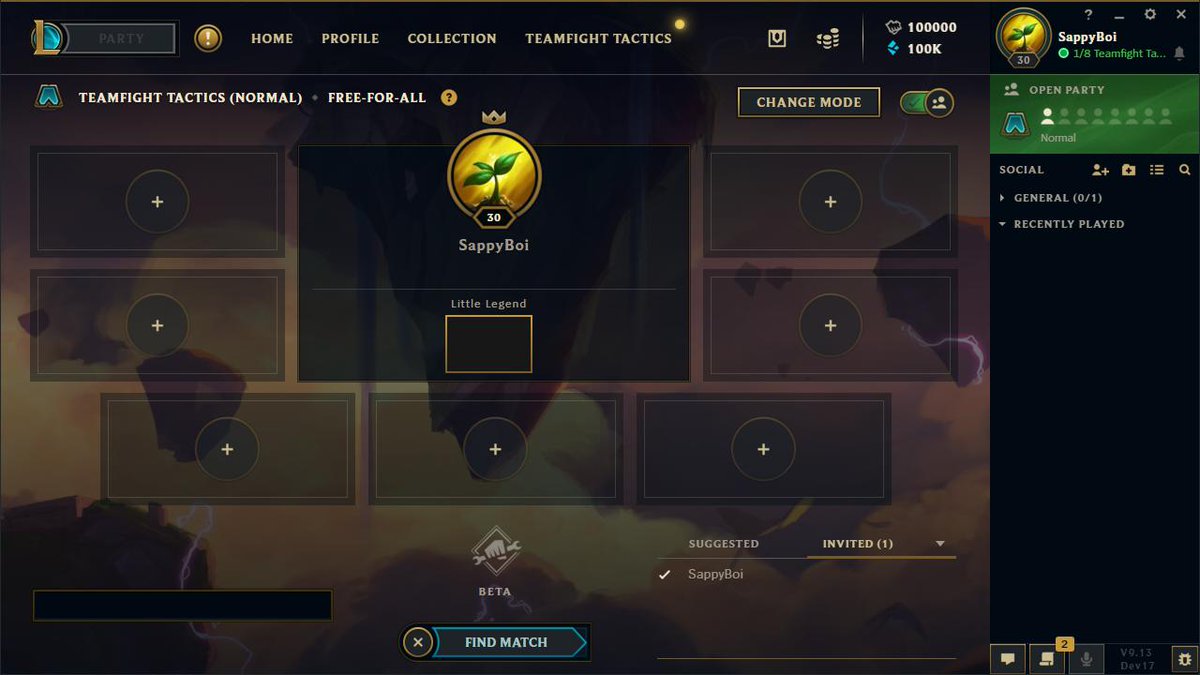
Task: Open the chat bubble icon at bottom
Action: coord(1008,659)
